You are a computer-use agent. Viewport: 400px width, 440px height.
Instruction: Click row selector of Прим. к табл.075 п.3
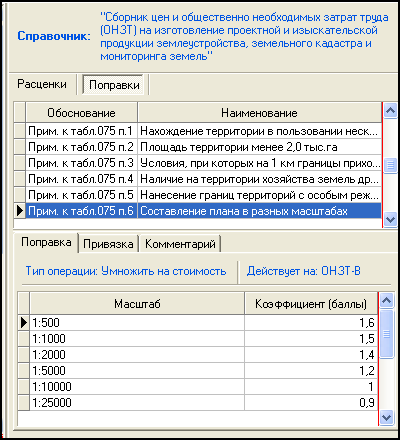tap(20, 163)
